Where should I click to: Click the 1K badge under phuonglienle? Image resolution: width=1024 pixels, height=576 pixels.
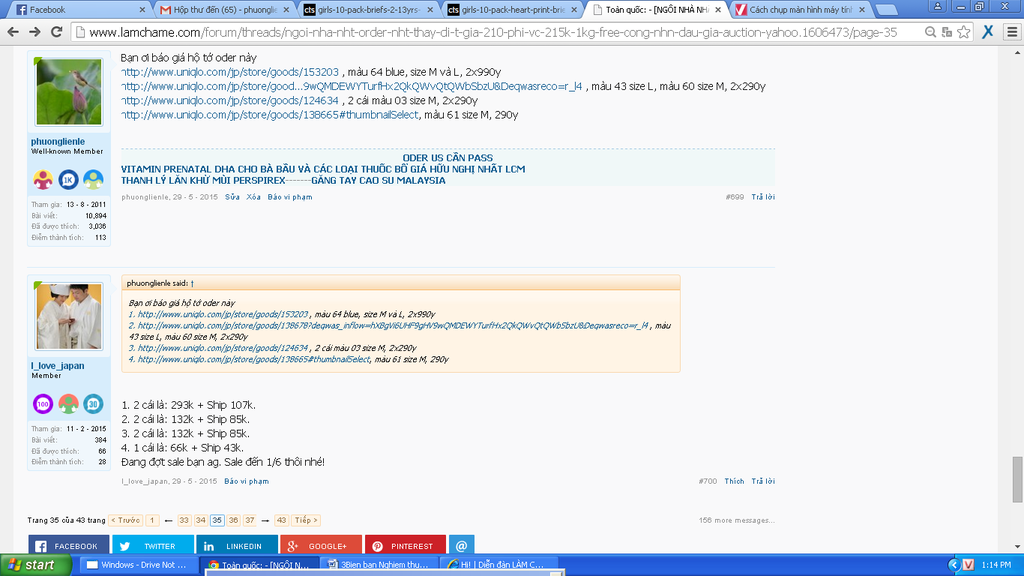pyautogui.click(x=68, y=180)
